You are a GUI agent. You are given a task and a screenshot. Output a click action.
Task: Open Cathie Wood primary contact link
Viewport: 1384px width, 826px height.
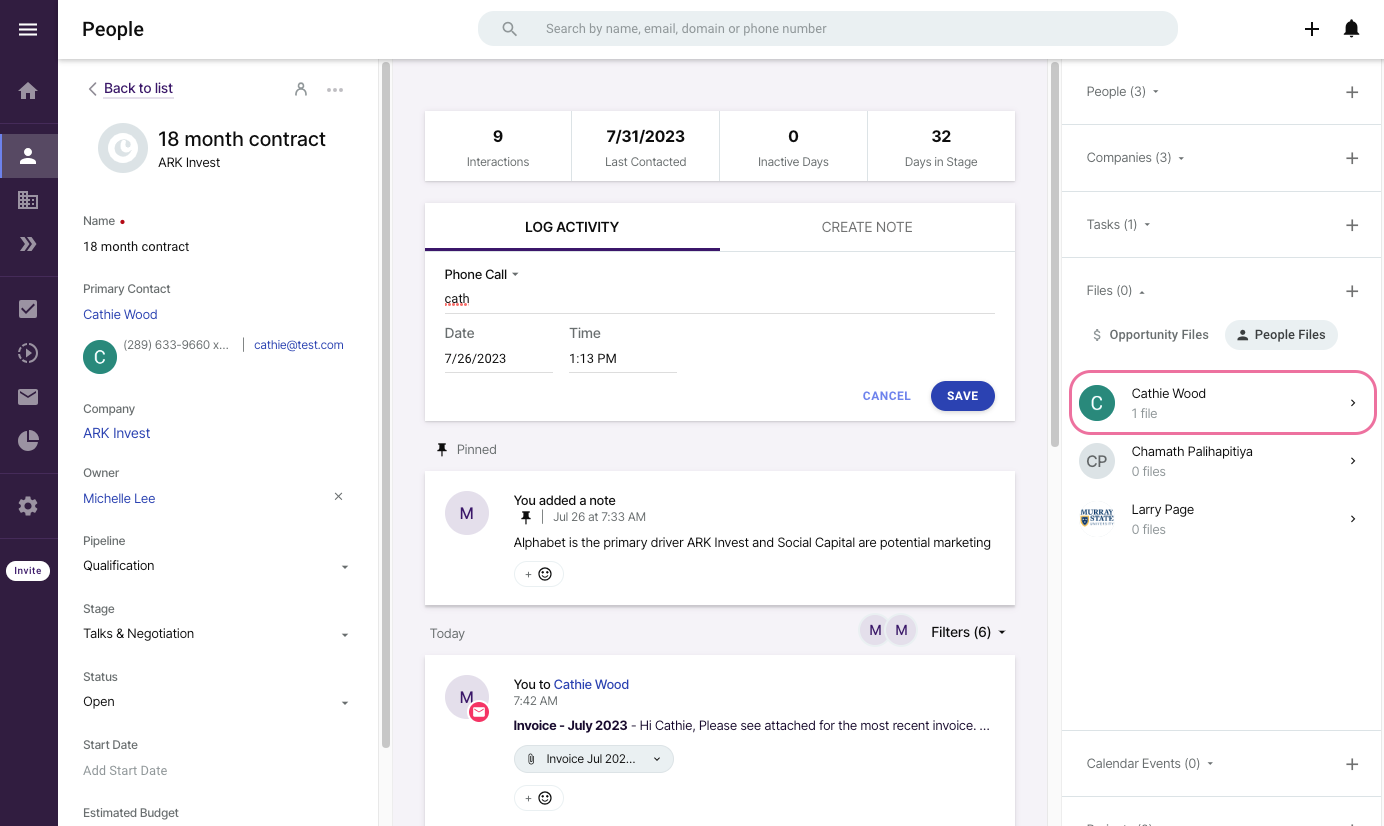click(120, 314)
